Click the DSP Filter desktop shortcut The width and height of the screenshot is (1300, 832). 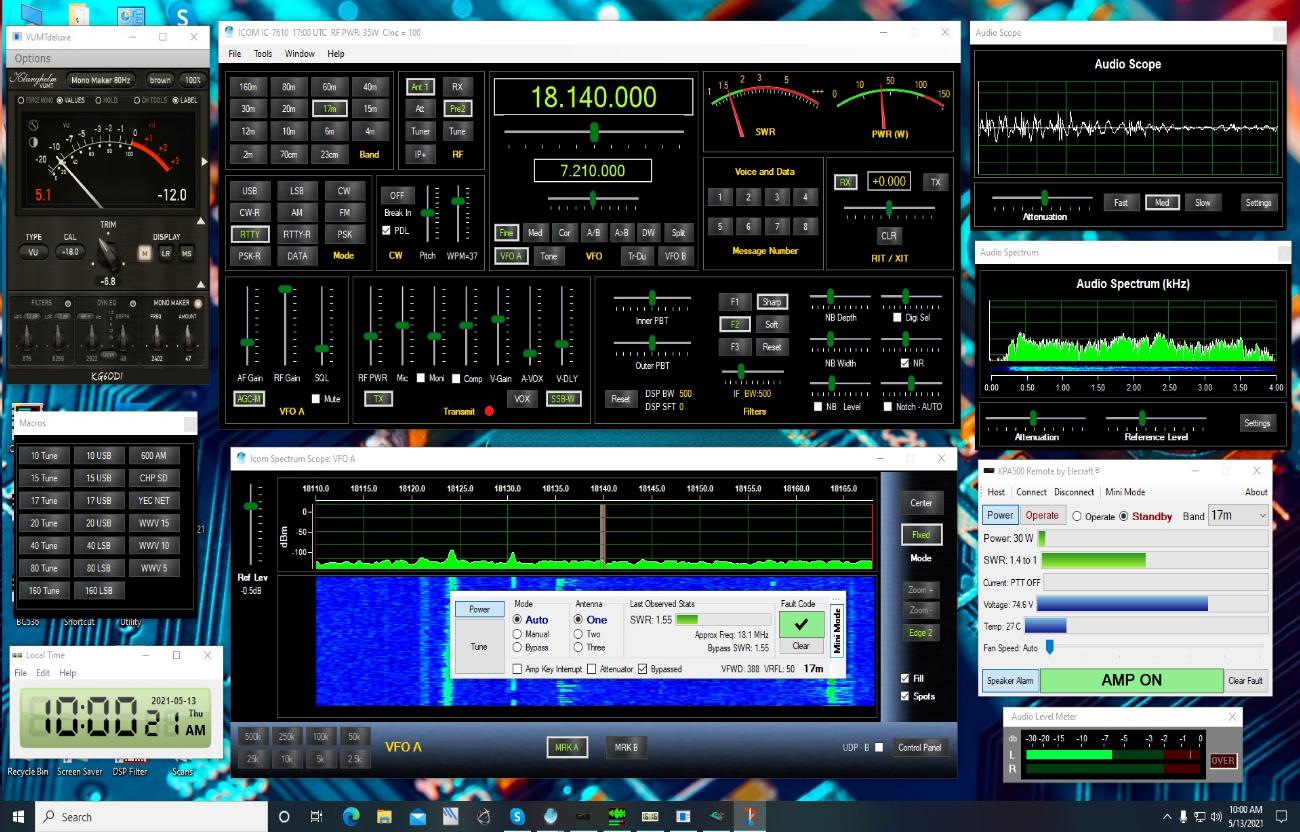click(130, 771)
